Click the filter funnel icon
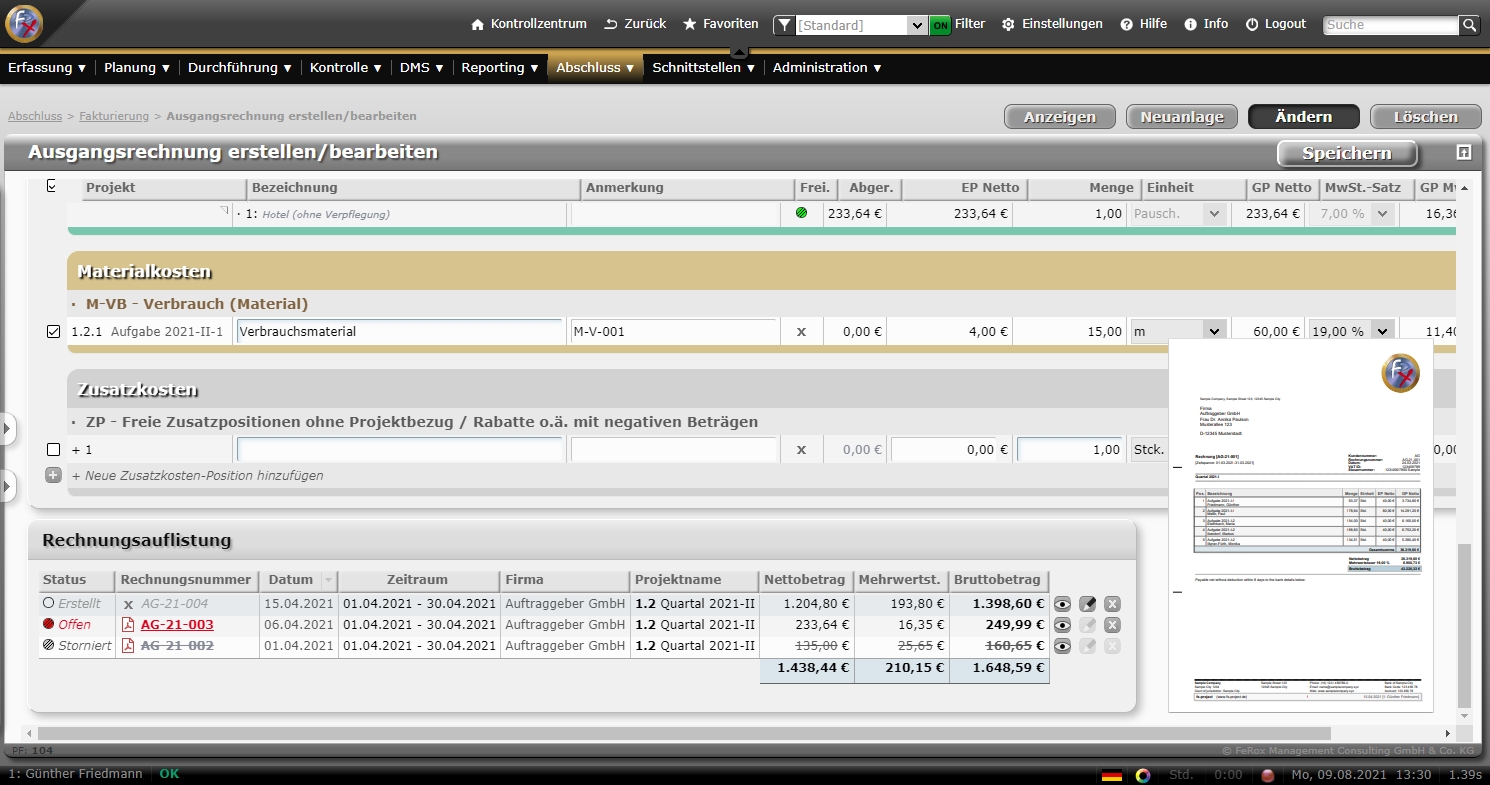This screenshot has height=785, width=1490. (x=785, y=25)
